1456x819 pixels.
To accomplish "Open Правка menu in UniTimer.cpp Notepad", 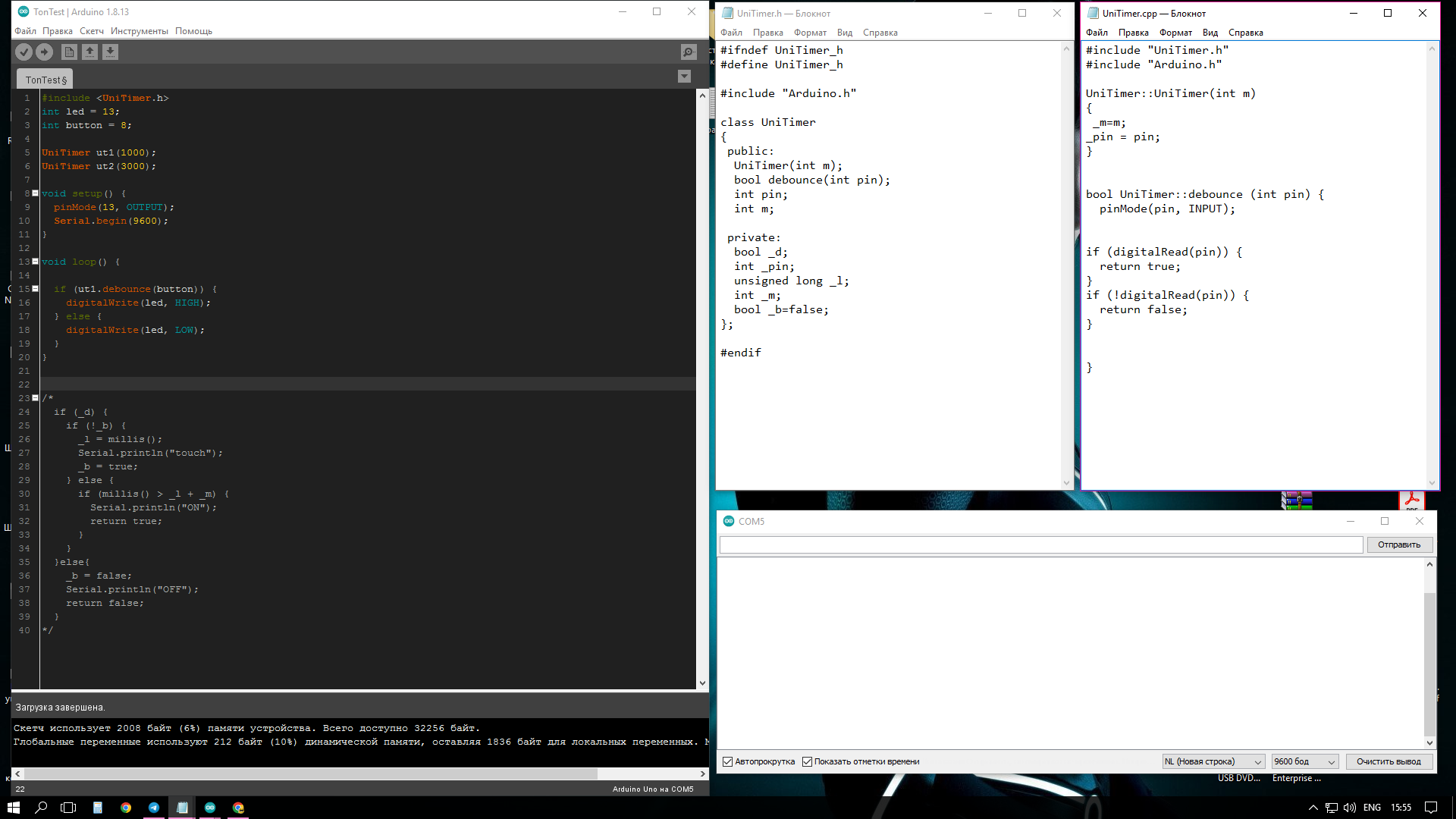I will point(1133,33).
